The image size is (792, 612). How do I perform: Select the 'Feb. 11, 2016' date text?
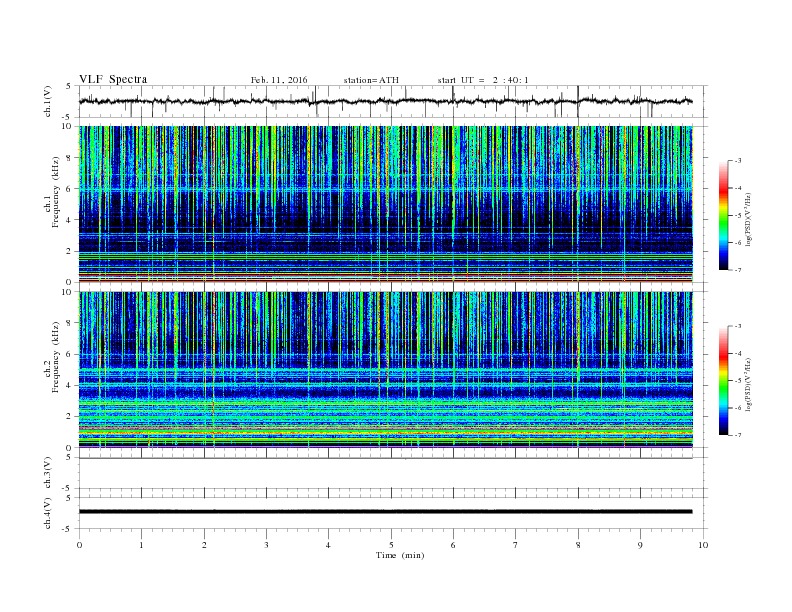pos(279,80)
